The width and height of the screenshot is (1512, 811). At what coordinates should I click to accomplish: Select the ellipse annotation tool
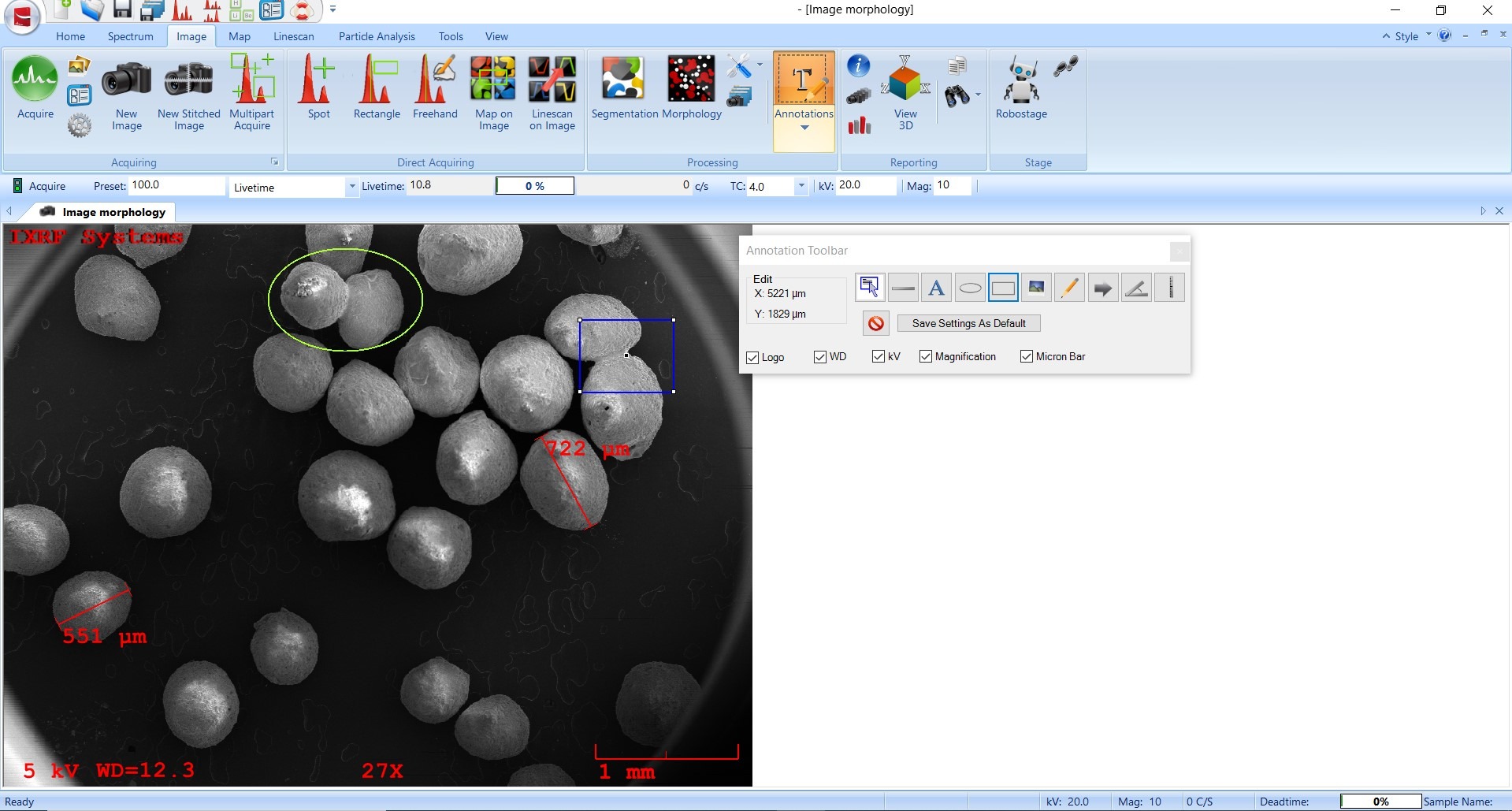(970, 288)
